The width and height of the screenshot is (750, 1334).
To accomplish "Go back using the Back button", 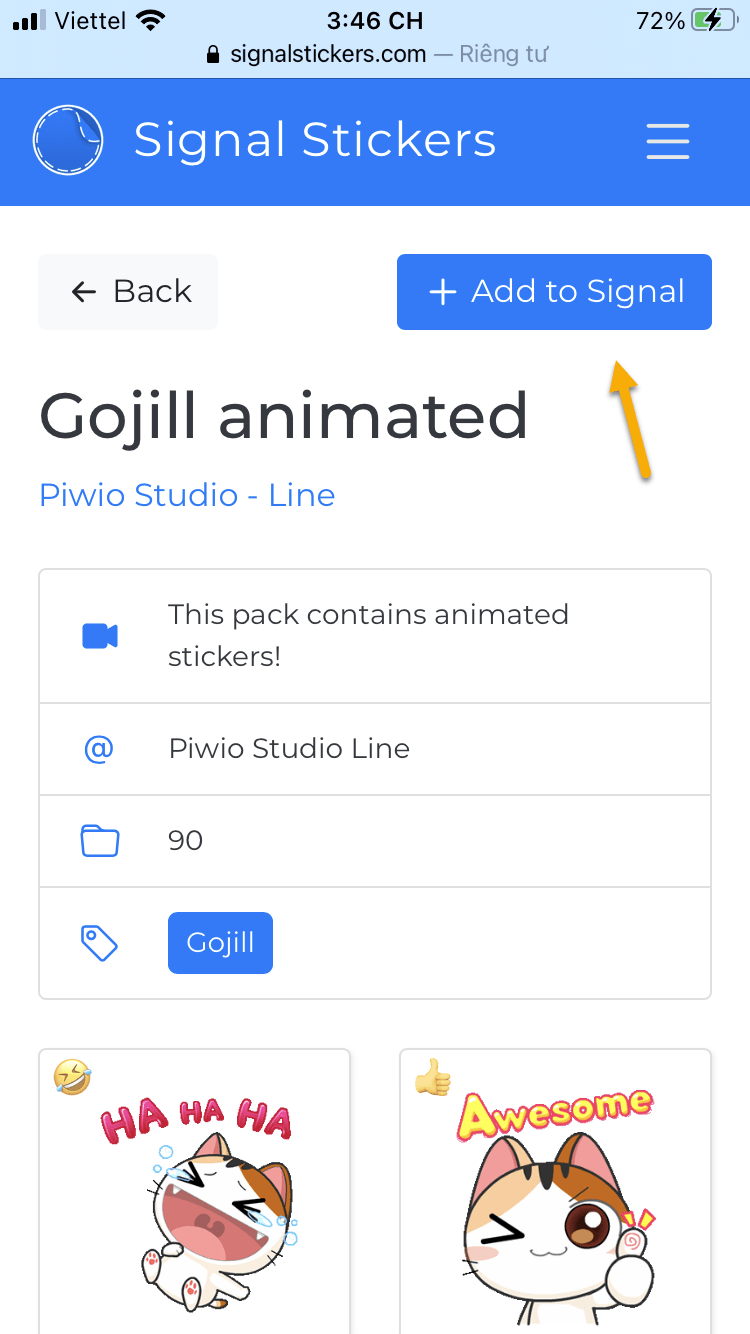I will coord(128,292).
